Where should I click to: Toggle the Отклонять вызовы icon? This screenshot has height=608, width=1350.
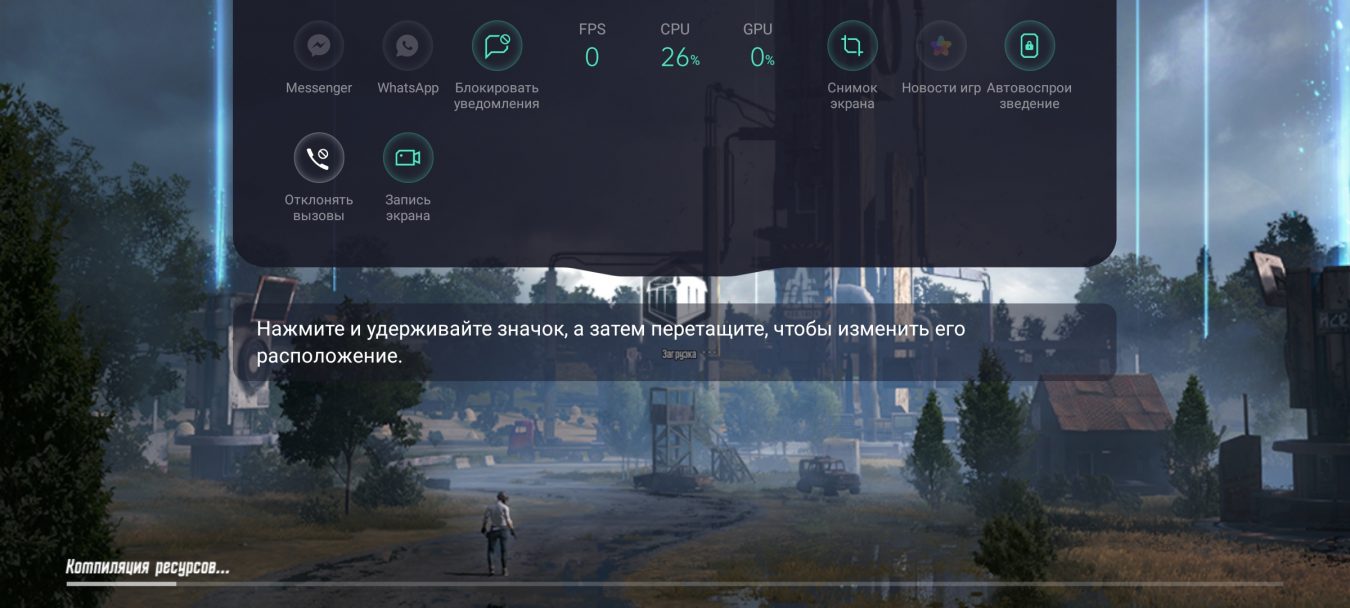319,158
